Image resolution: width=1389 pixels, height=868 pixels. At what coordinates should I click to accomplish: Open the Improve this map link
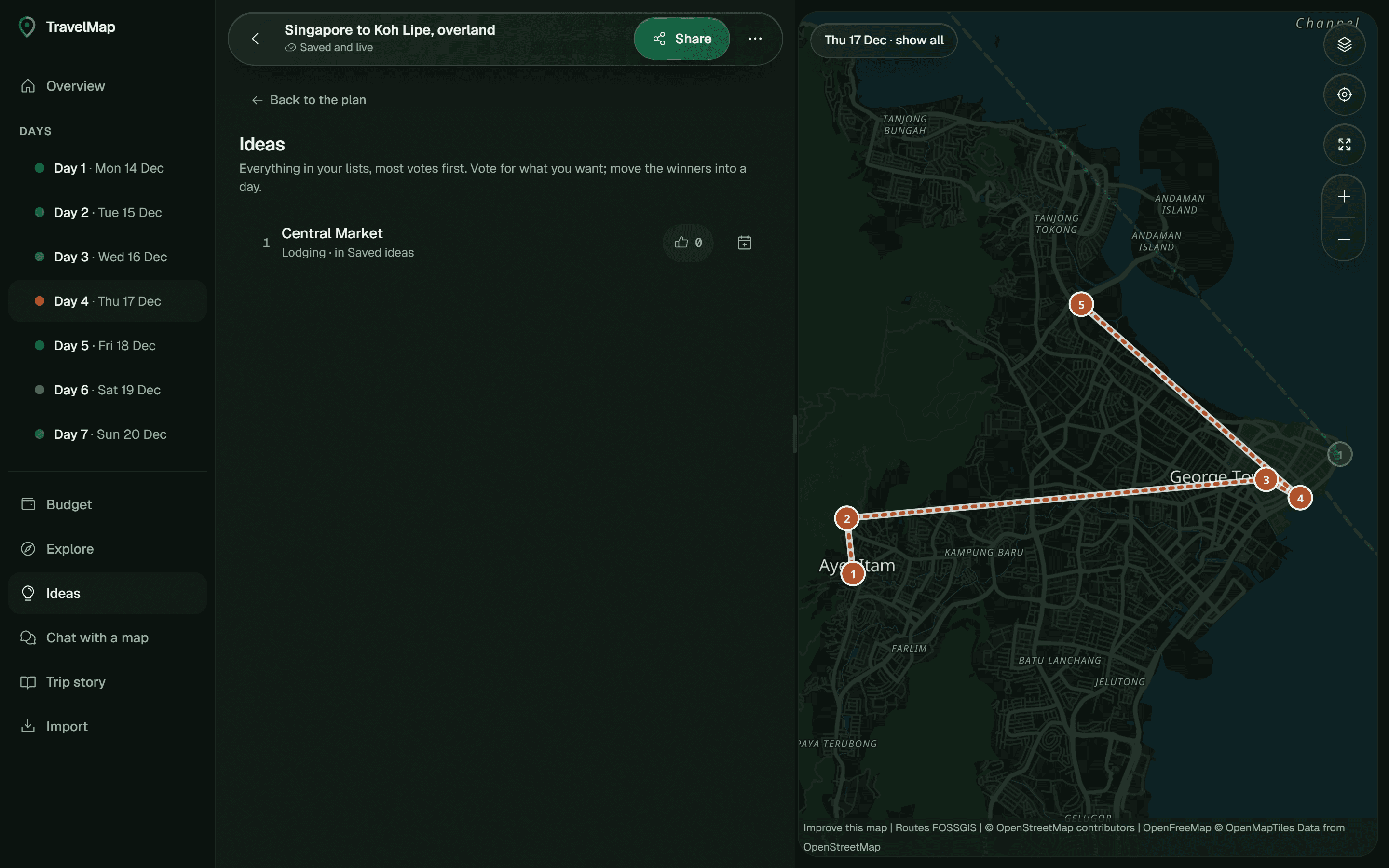(845, 828)
